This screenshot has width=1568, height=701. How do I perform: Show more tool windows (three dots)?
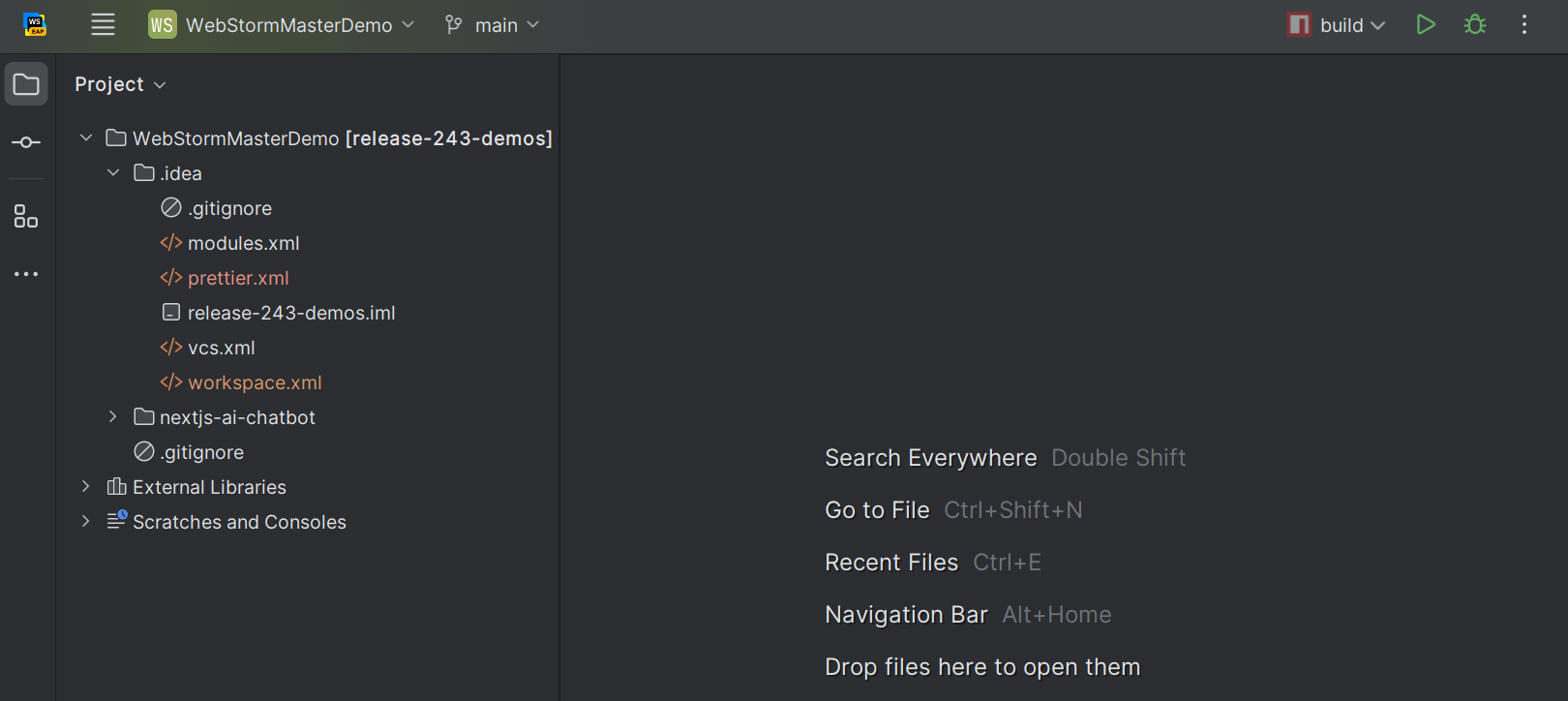(x=26, y=274)
